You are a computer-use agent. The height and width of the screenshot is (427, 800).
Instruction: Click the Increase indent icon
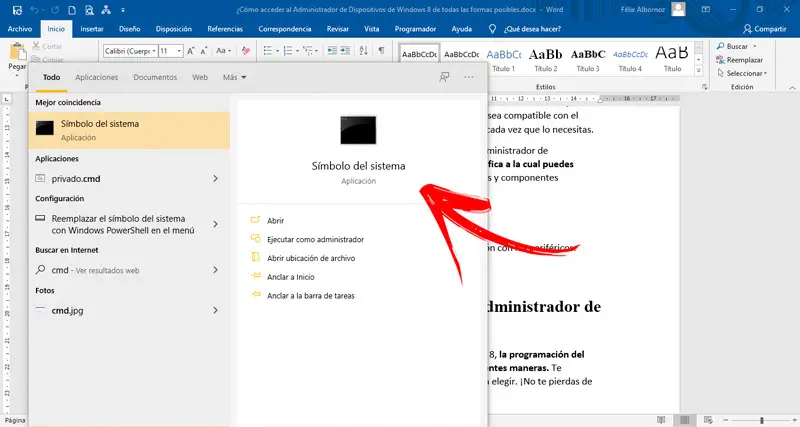pos(345,51)
